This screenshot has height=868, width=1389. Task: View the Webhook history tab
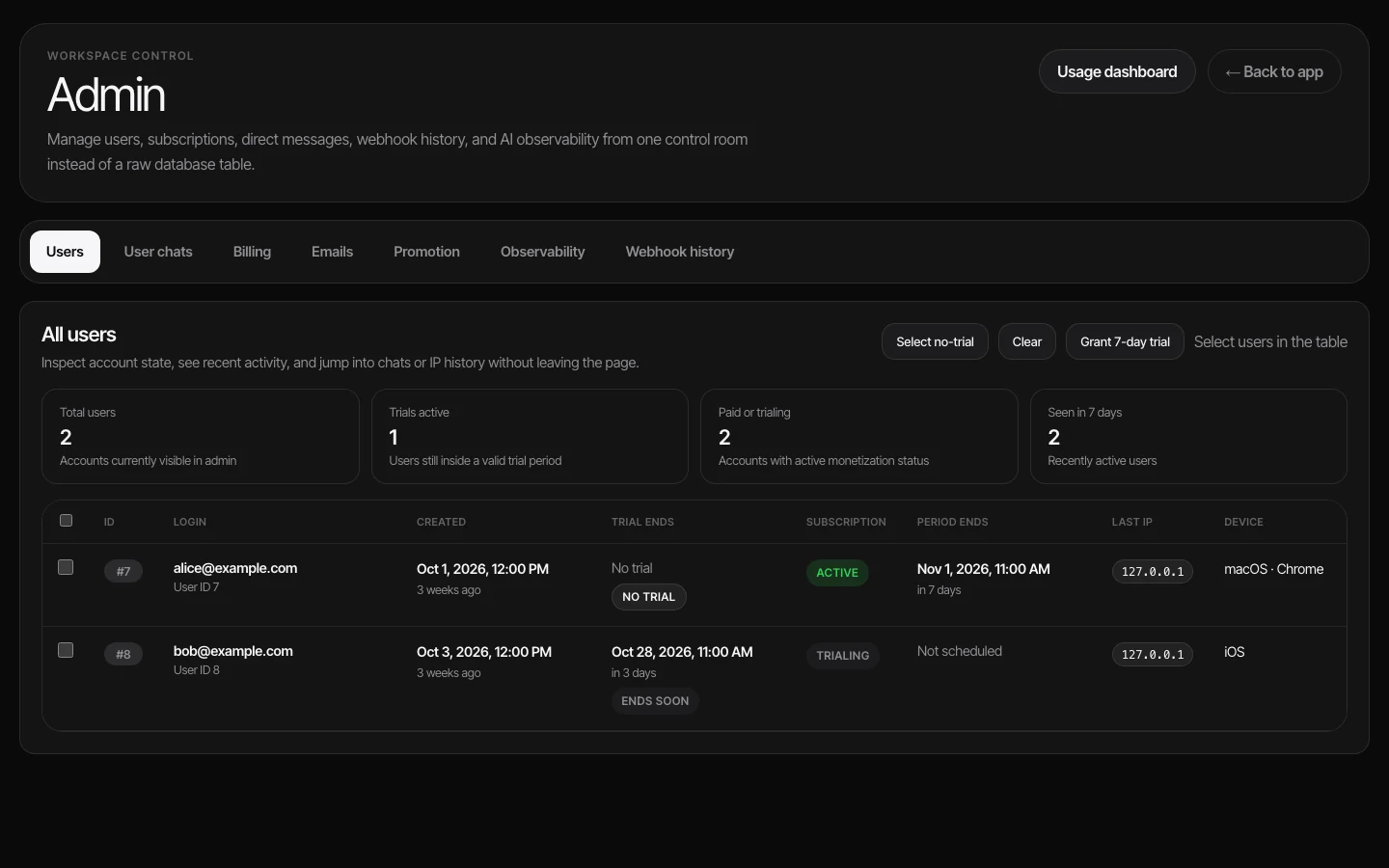680,252
